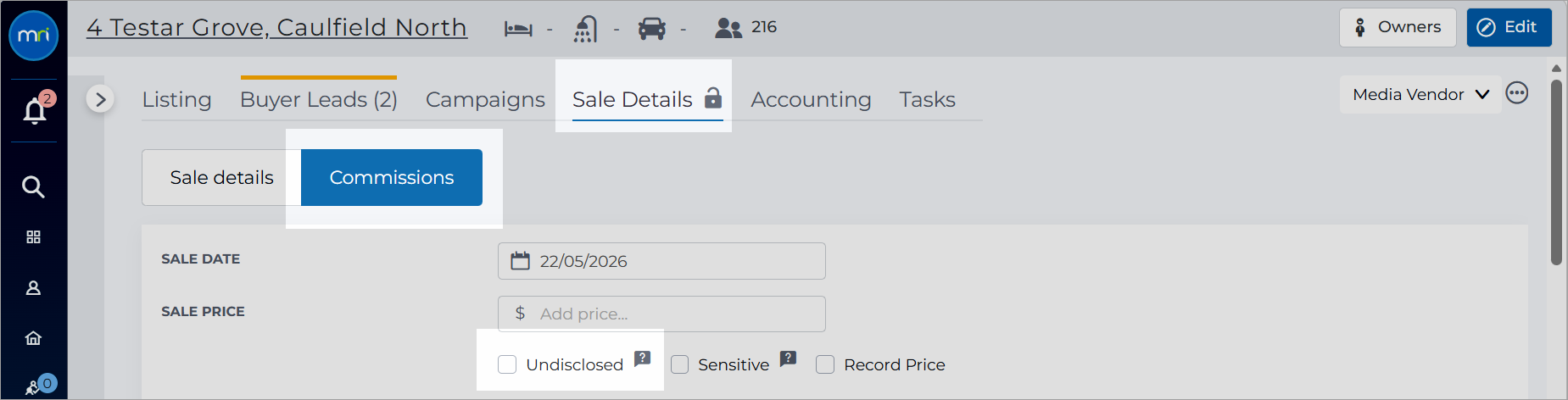Open the Accounting tab
The height and width of the screenshot is (400, 1568).
[811, 99]
